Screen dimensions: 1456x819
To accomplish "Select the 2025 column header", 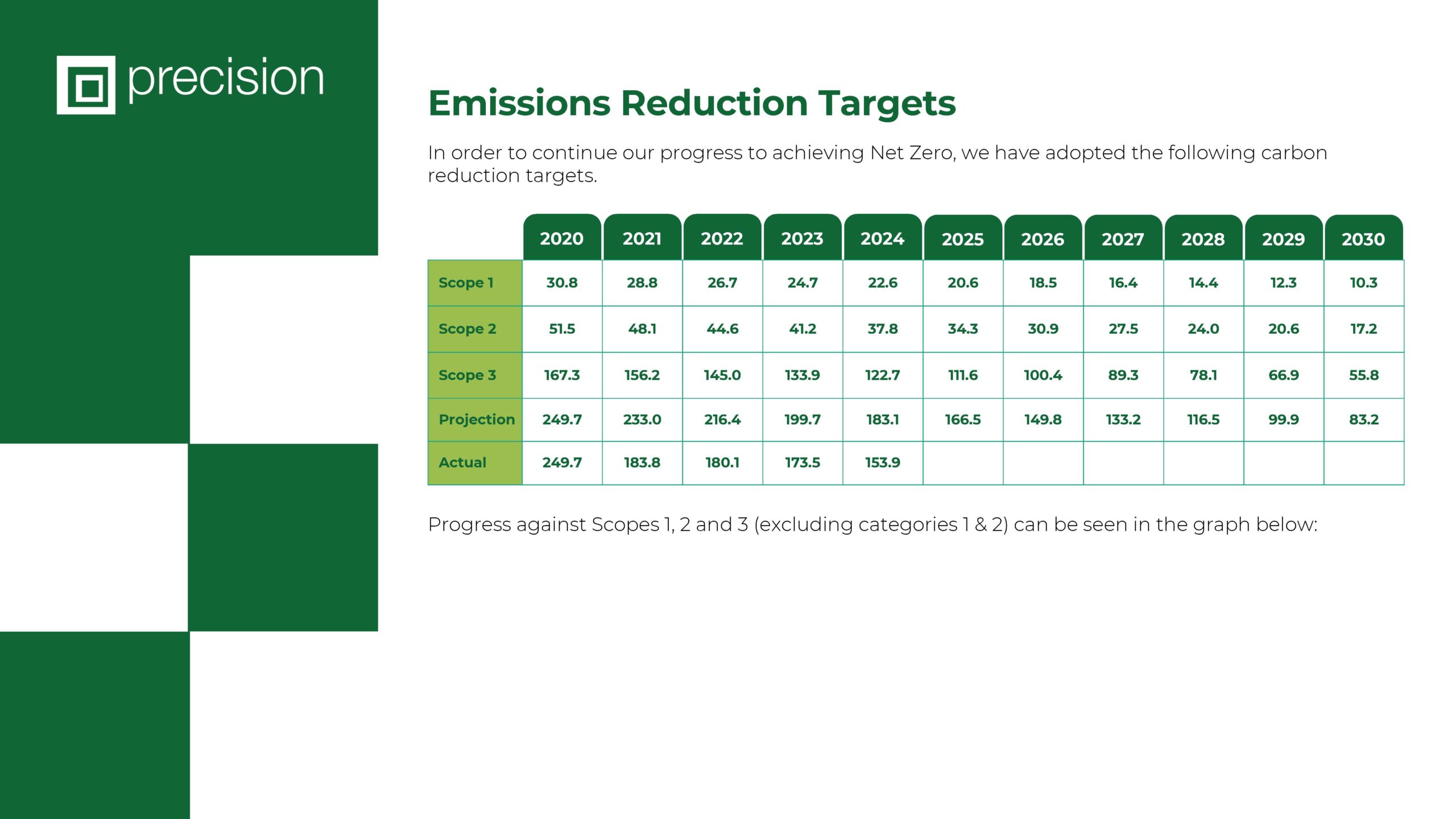I will [963, 238].
